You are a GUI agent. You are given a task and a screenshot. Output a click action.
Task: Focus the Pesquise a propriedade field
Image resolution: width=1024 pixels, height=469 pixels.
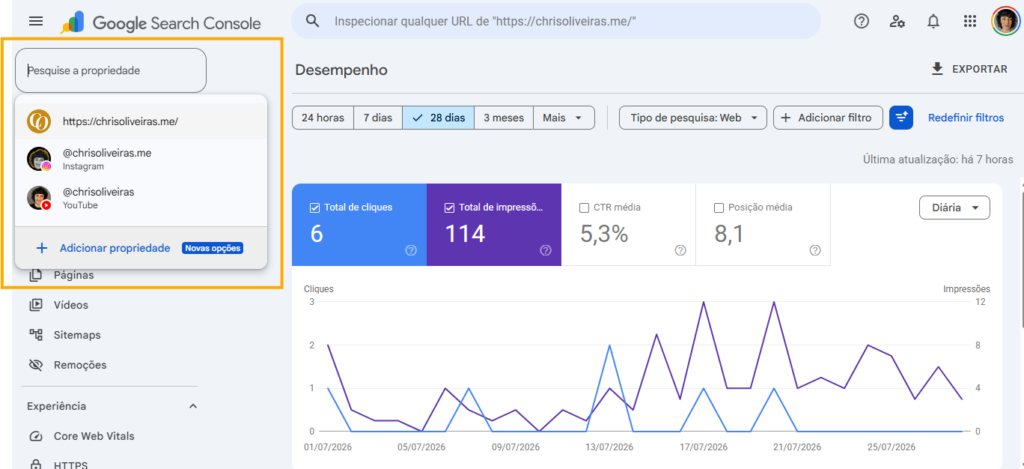click(110, 70)
